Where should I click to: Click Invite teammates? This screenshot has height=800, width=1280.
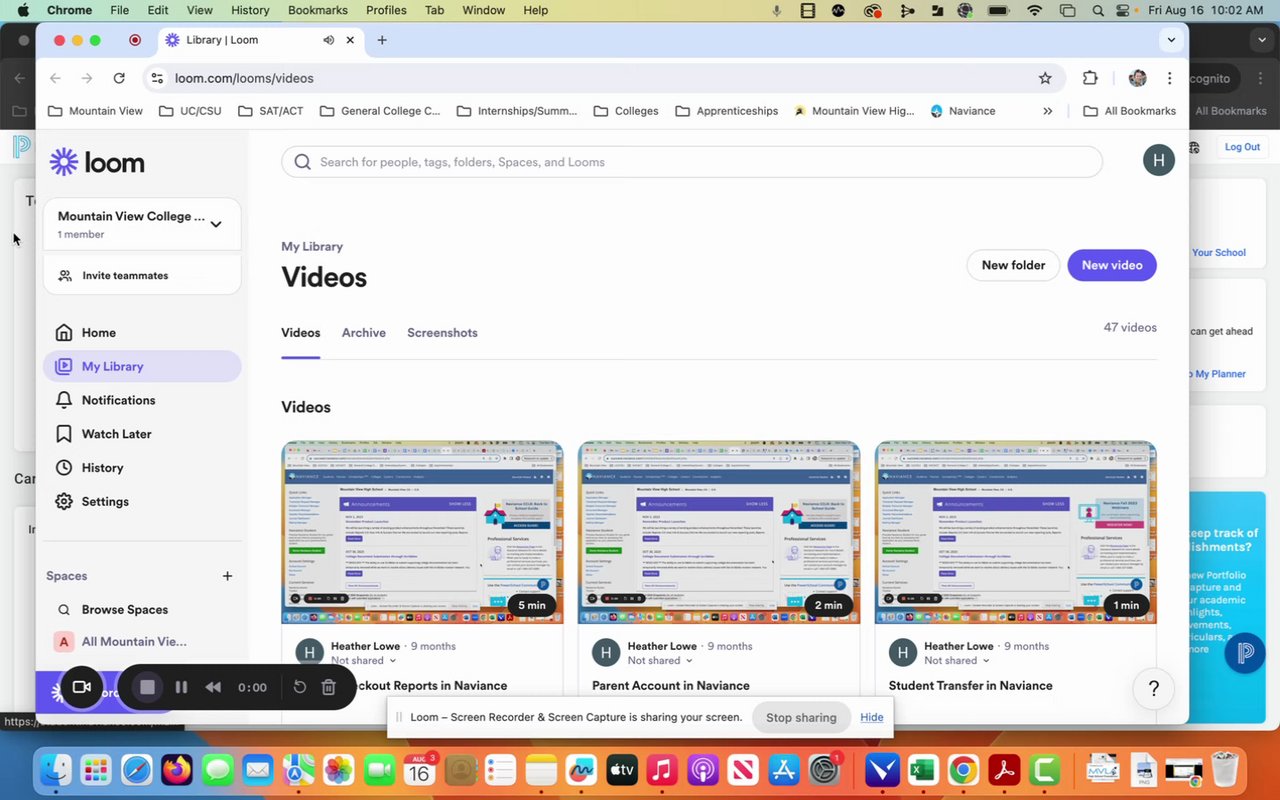(x=142, y=275)
